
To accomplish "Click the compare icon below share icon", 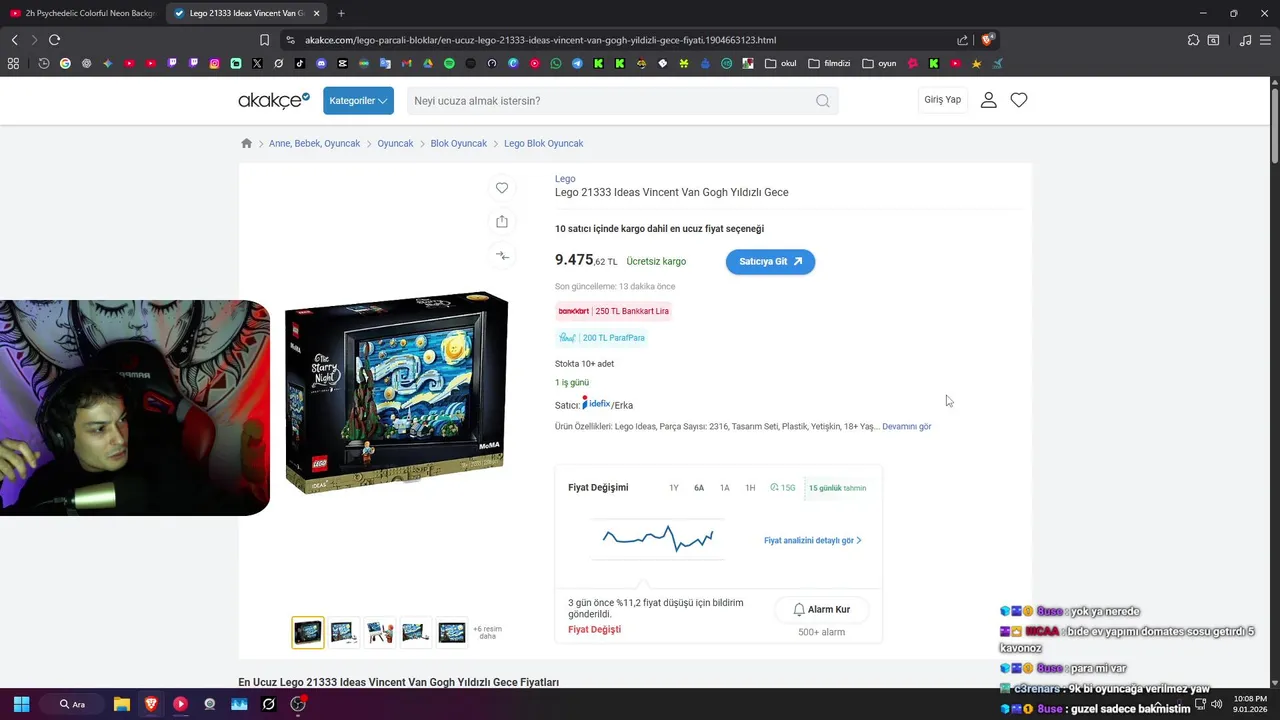I will [x=502, y=256].
